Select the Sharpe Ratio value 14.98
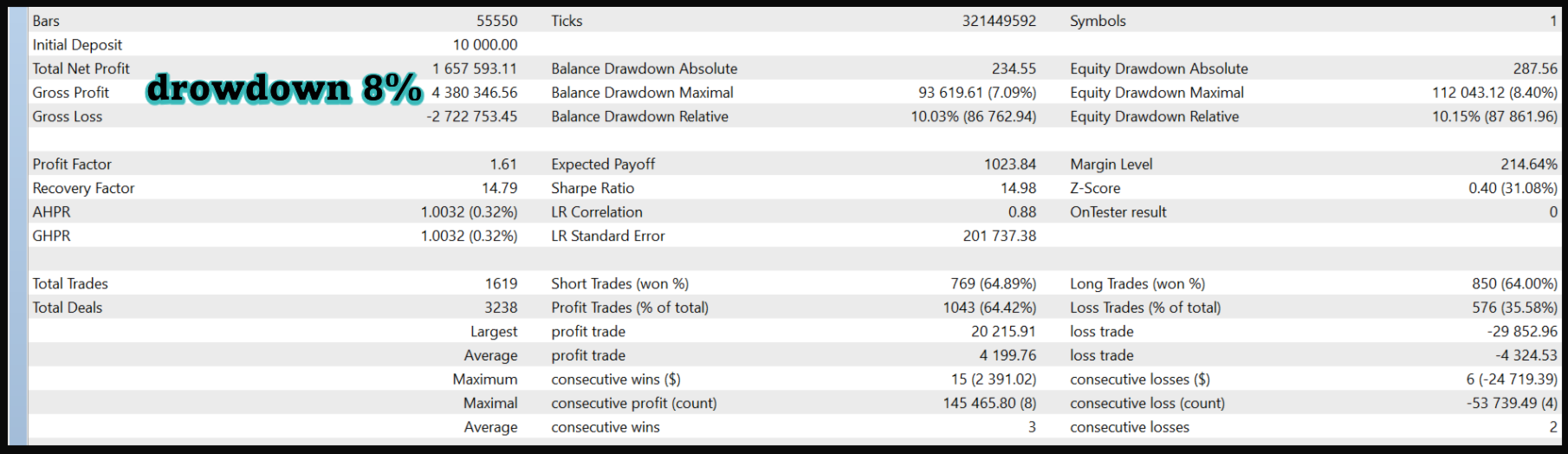 coord(1018,188)
